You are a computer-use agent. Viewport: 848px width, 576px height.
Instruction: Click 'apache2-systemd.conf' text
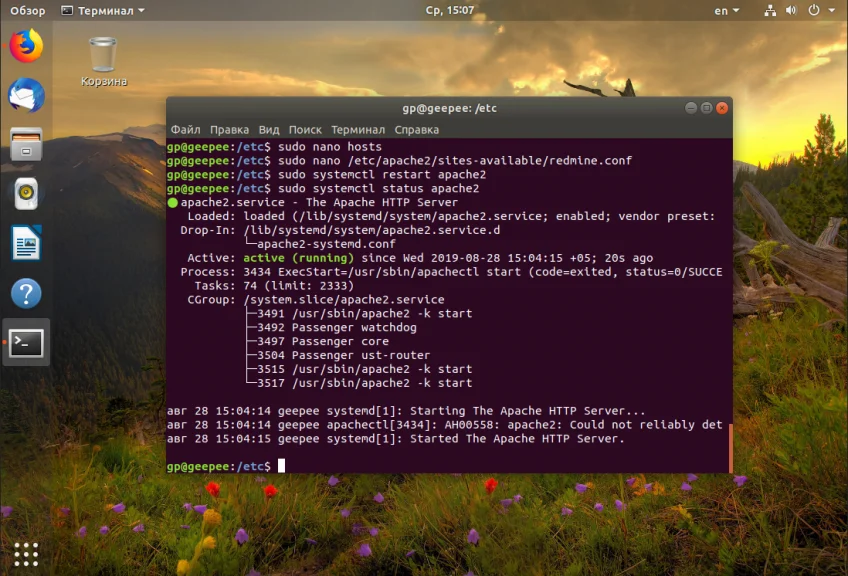pyautogui.click(x=326, y=244)
